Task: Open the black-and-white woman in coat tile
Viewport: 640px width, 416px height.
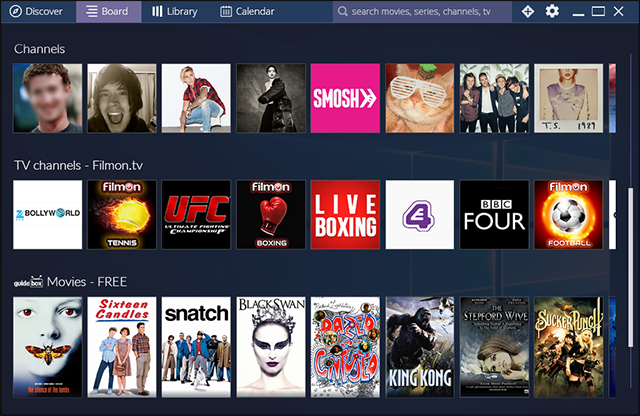Action: point(271,98)
